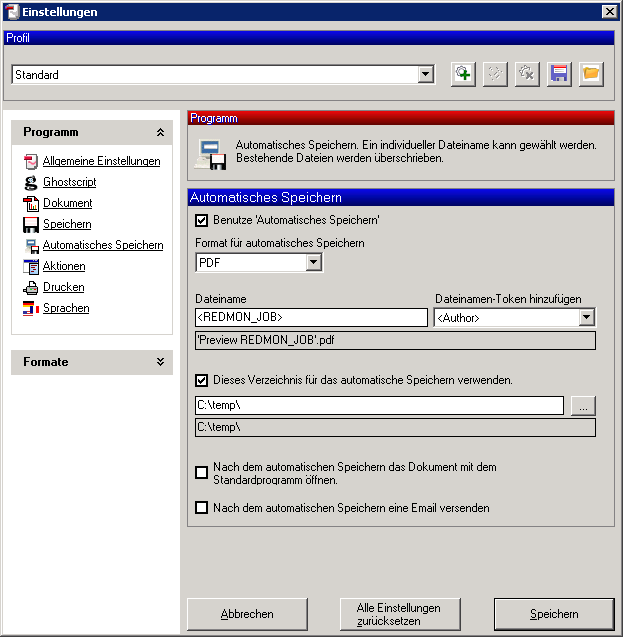Enable opening document with Standardprogramm after saving
The height and width of the screenshot is (637, 623).
201,473
